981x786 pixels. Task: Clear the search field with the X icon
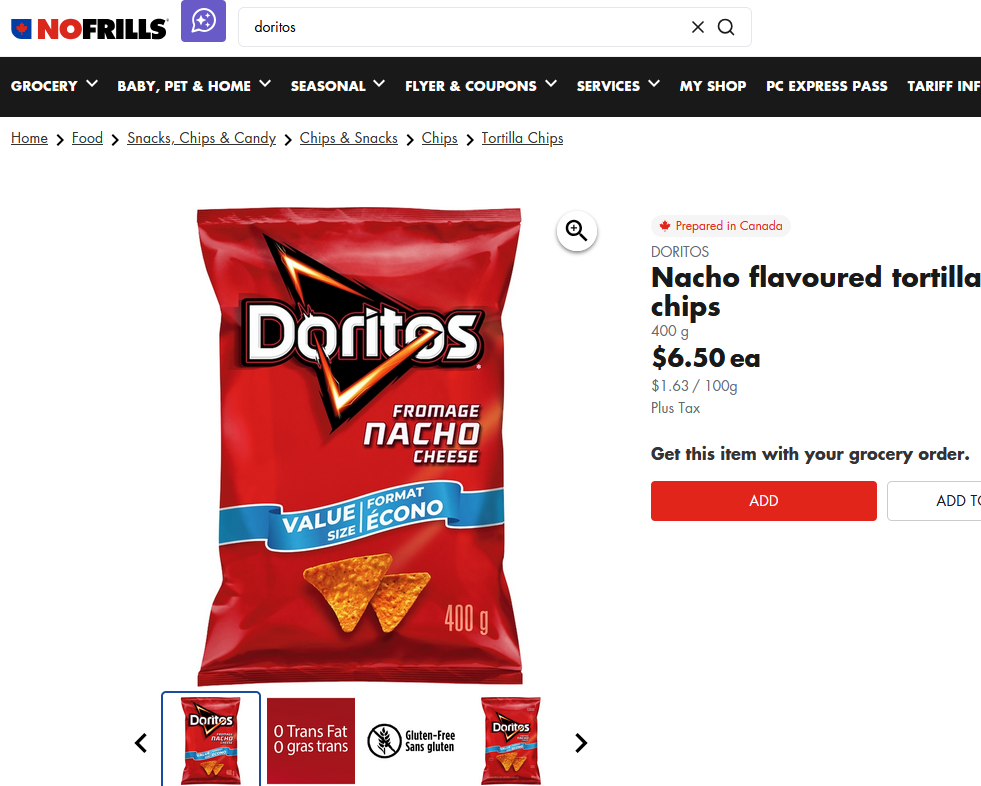[698, 27]
